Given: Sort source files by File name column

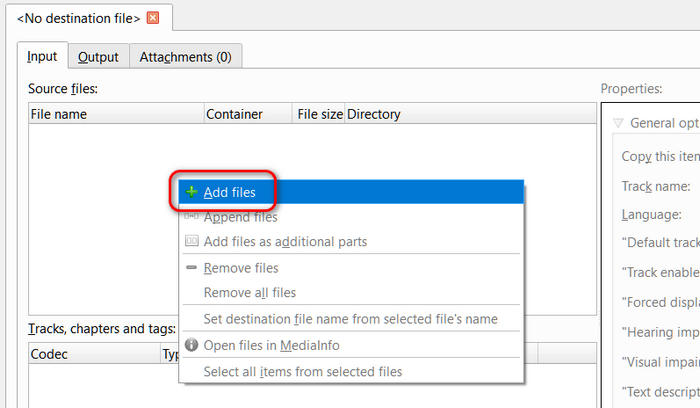Looking at the screenshot, I should pos(116,114).
